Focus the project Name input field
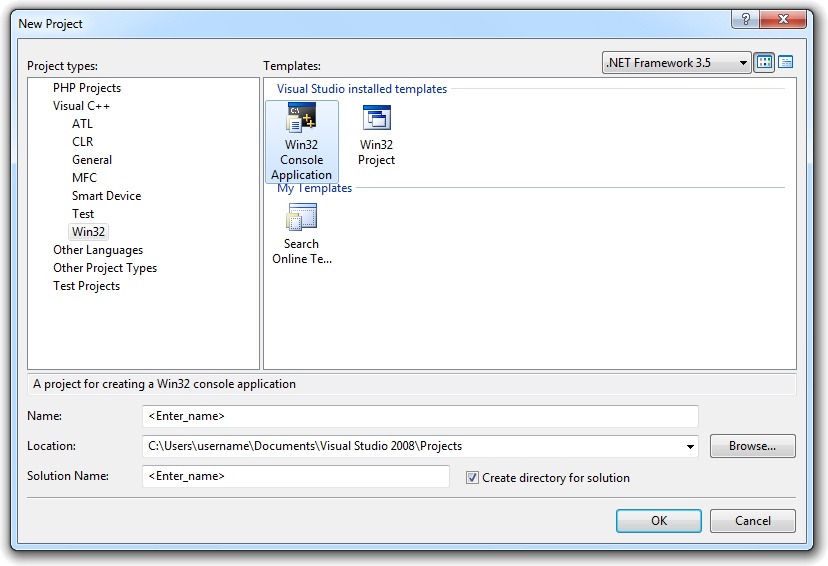Screen dimensions: 828x566 click(420, 416)
